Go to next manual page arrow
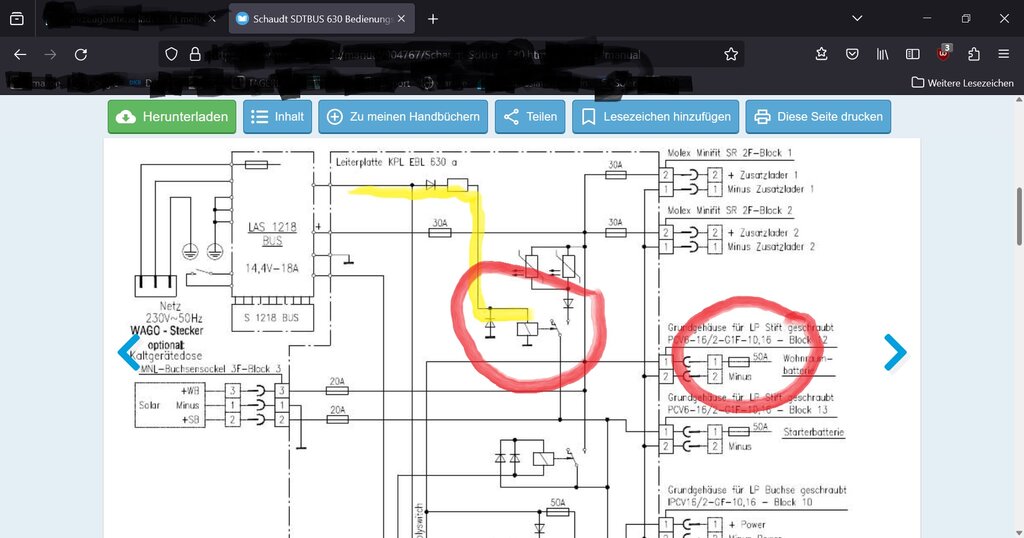This screenshot has width=1024, height=538. tap(895, 352)
